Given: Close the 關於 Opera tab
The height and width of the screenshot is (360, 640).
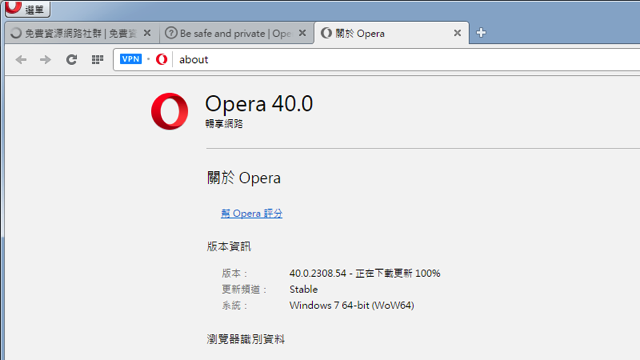Looking at the screenshot, I should click(457, 33).
